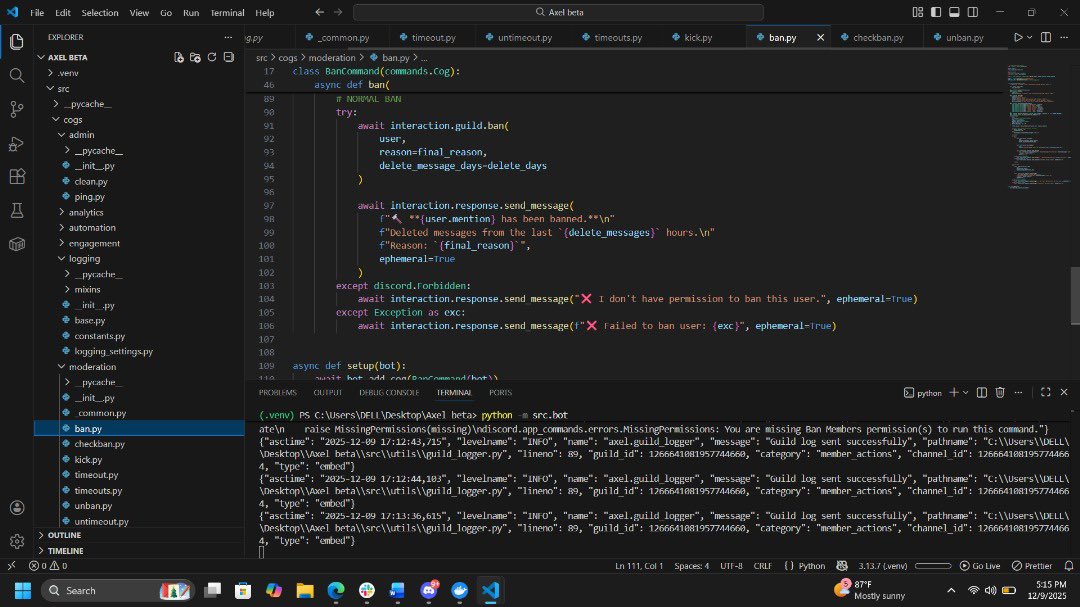Split the editor right
1080x607 pixels.
click(x=1046, y=37)
